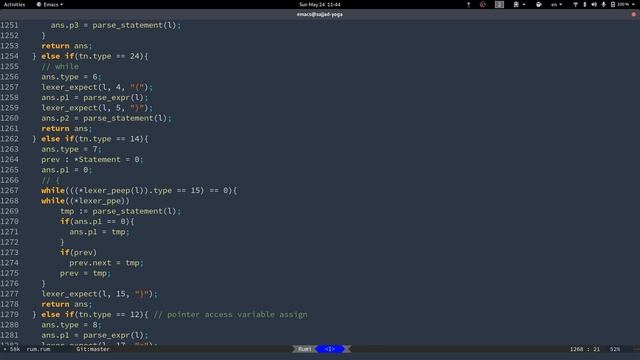The height and width of the screenshot is (360, 640).
Task: Open the Emacs application menu
Action: (50, 4)
